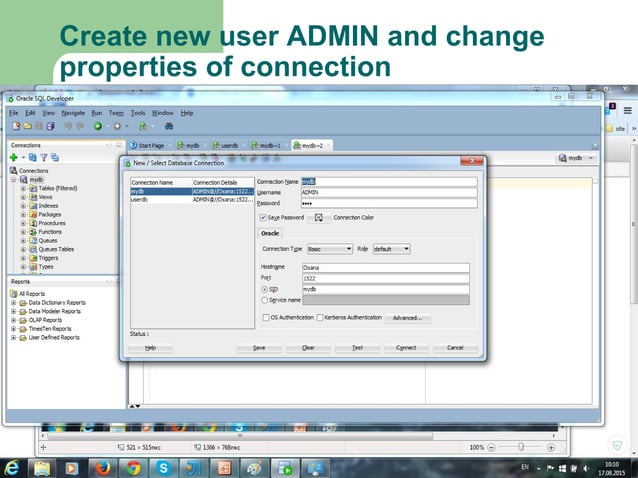Click the Open folder toolbar icon
This screenshot has height=478, width=638.
27,126
